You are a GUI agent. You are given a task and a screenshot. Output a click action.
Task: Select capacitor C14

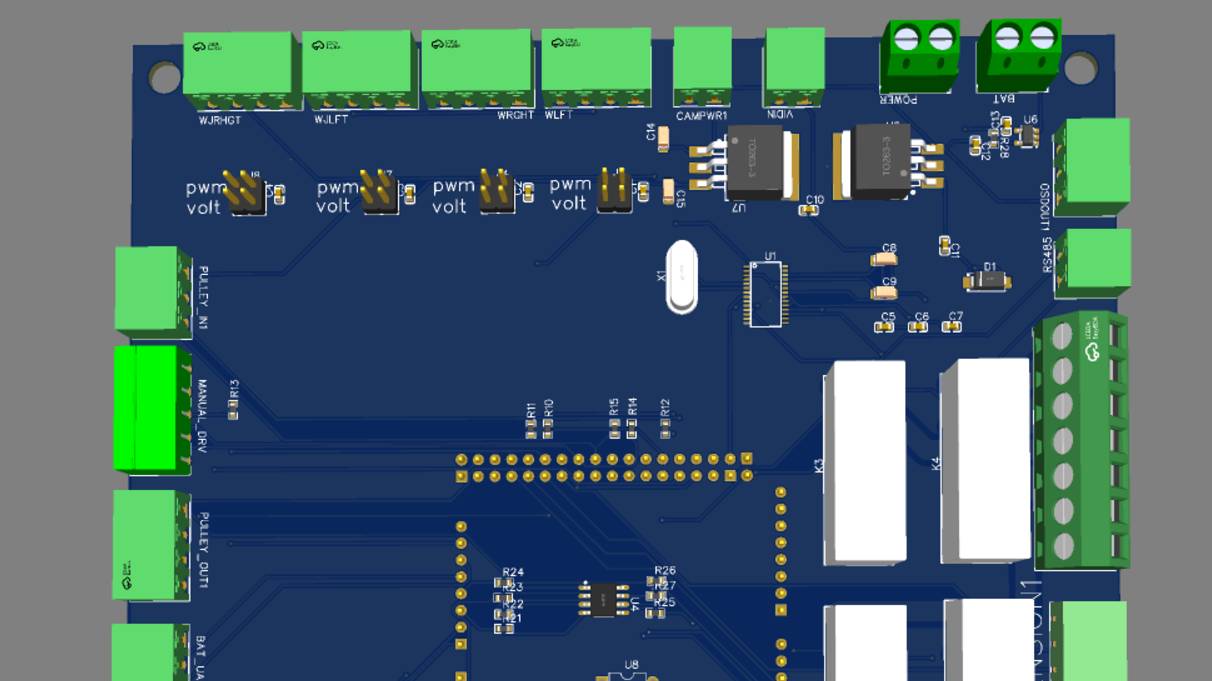(x=662, y=138)
